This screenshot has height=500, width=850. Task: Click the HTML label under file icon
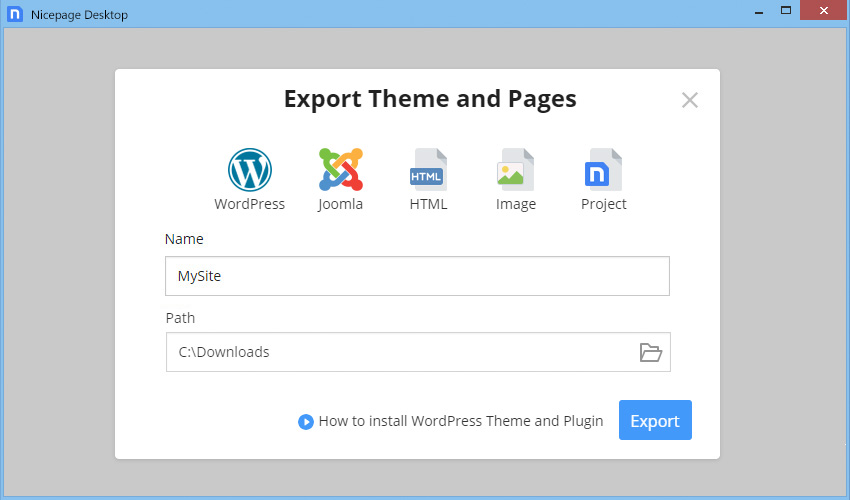(428, 204)
